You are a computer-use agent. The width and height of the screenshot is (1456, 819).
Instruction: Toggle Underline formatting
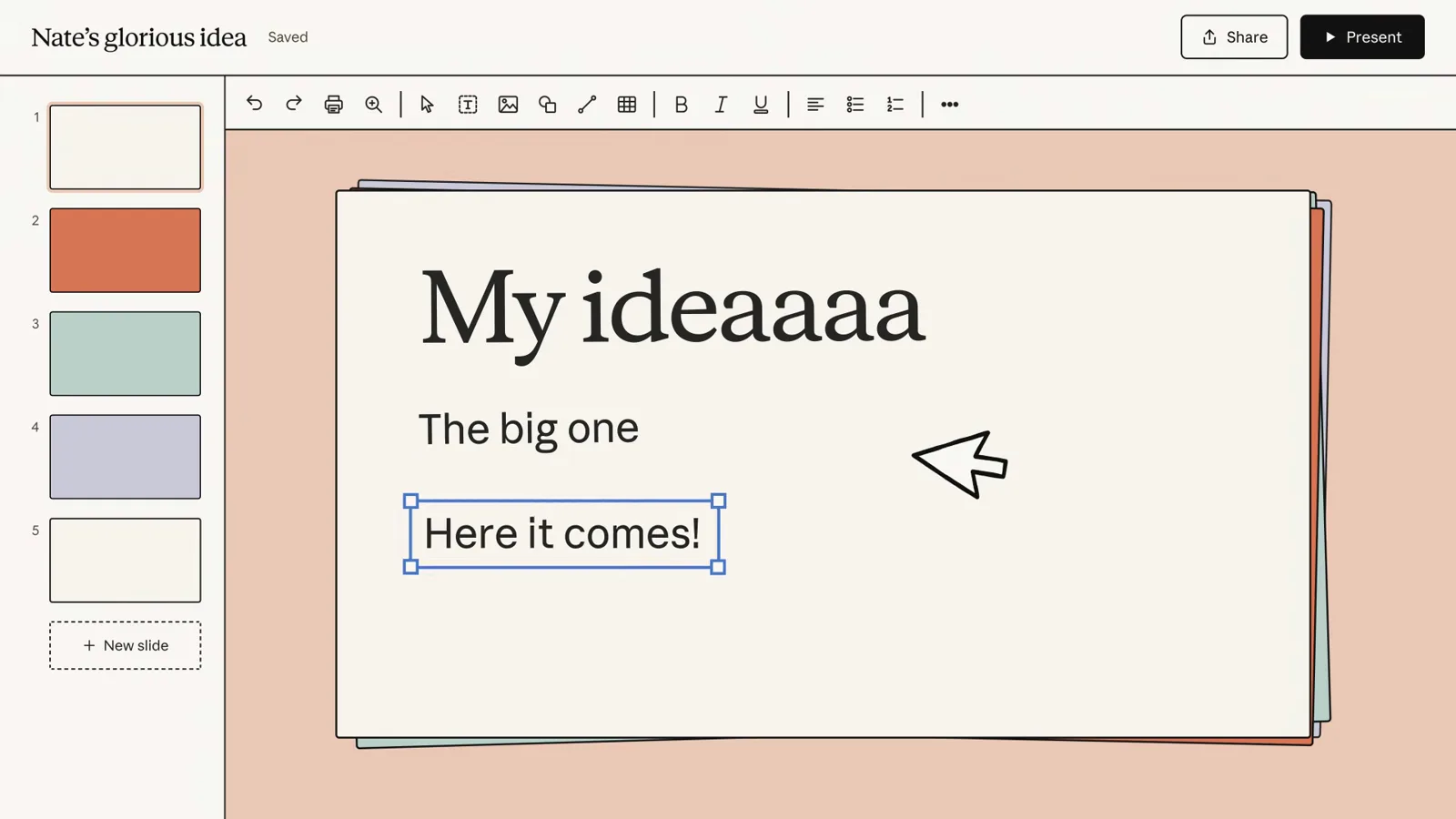pos(761,104)
